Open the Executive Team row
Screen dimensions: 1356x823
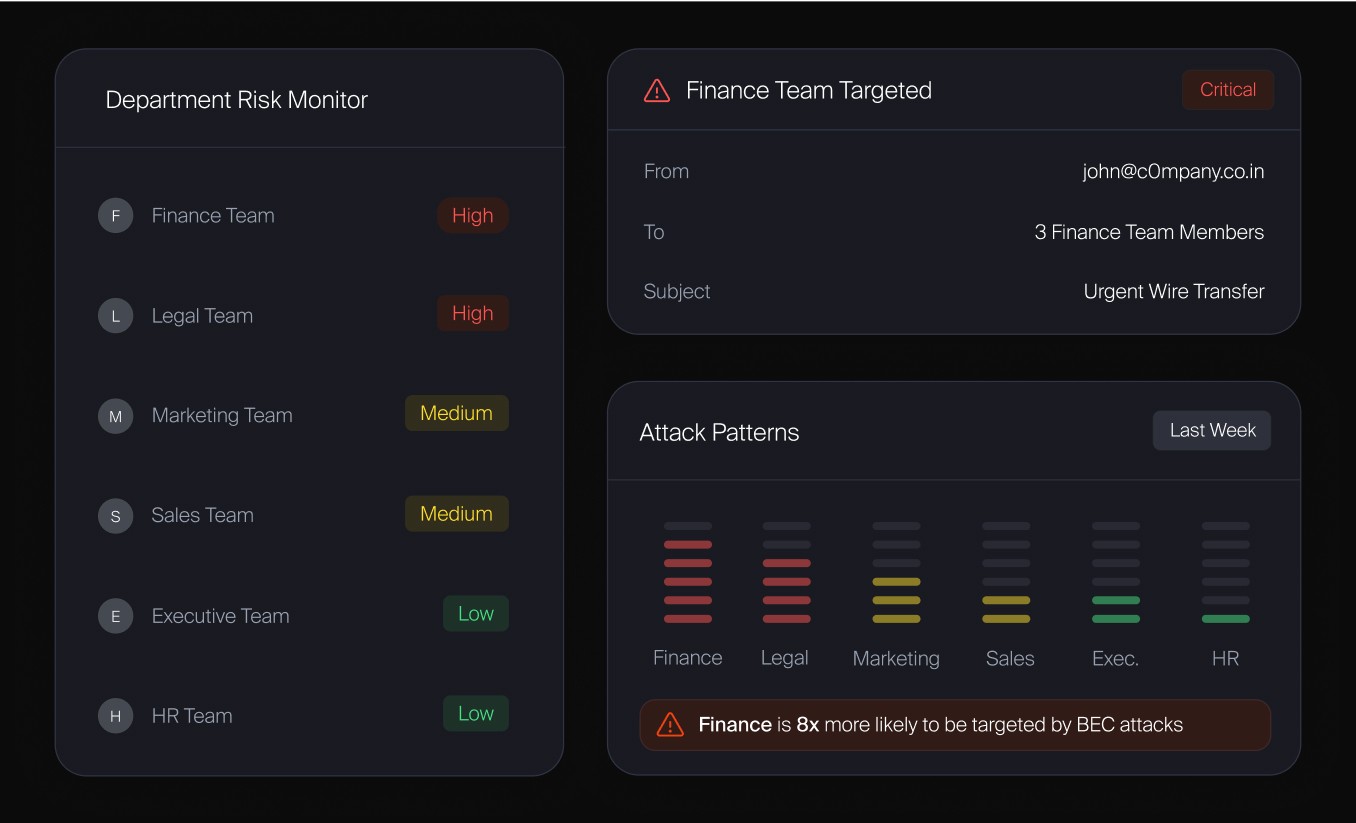[x=303, y=615]
